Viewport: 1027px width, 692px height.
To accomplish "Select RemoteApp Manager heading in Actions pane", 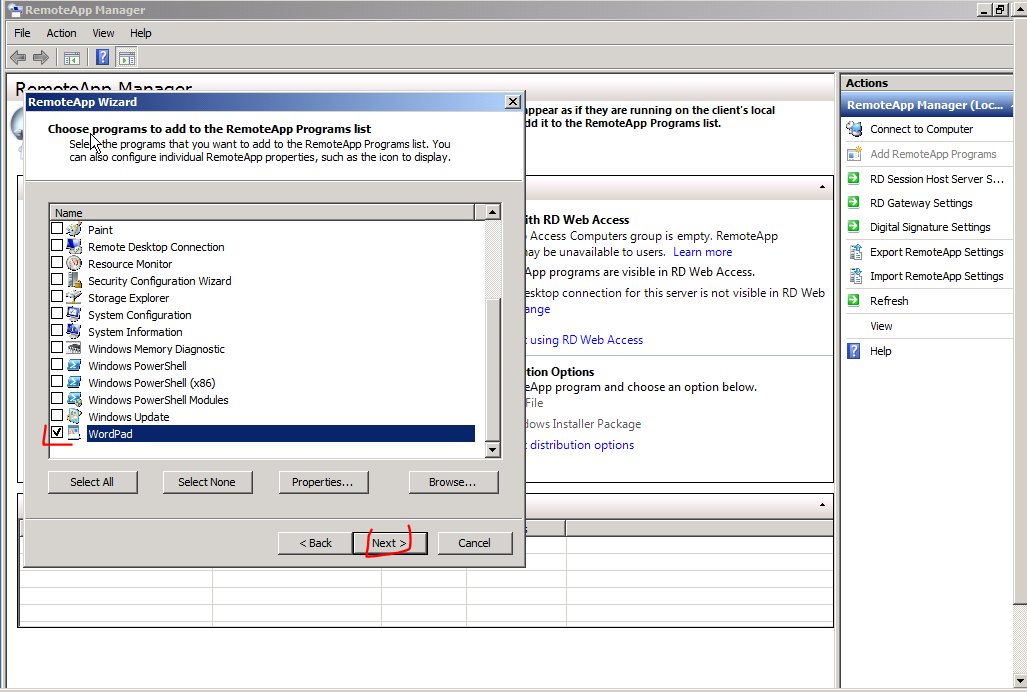I will click(926, 105).
